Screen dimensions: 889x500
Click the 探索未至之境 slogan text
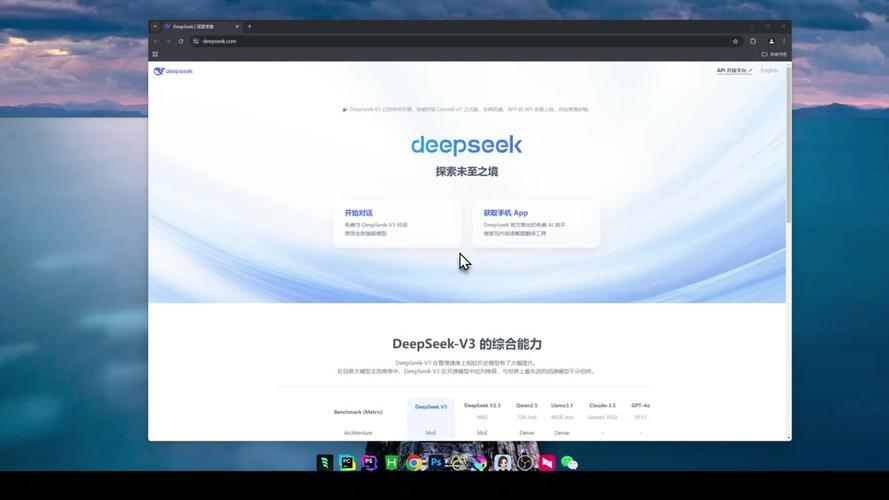click(467, 172)
